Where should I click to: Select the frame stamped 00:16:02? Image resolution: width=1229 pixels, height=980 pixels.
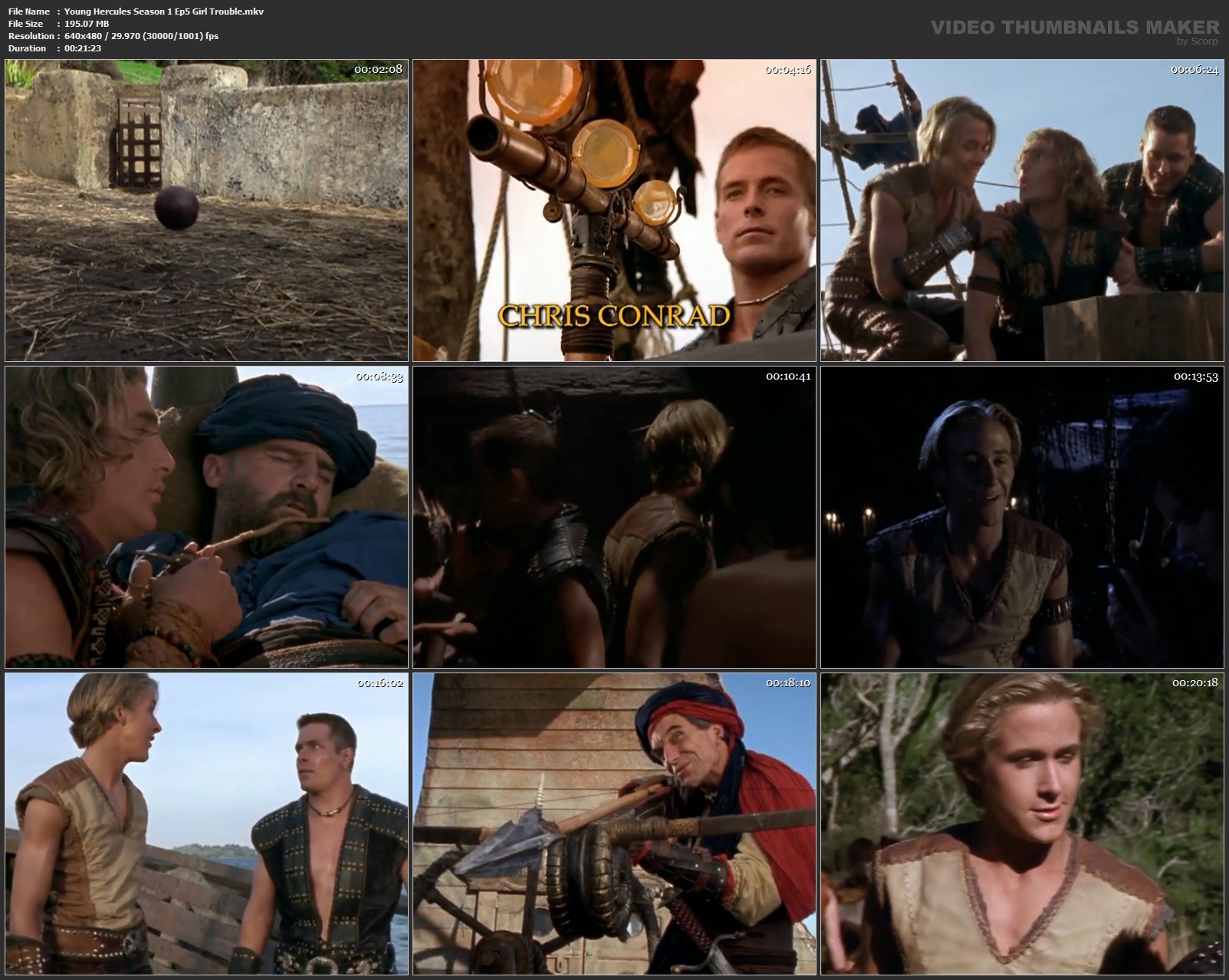coord(207,824)
